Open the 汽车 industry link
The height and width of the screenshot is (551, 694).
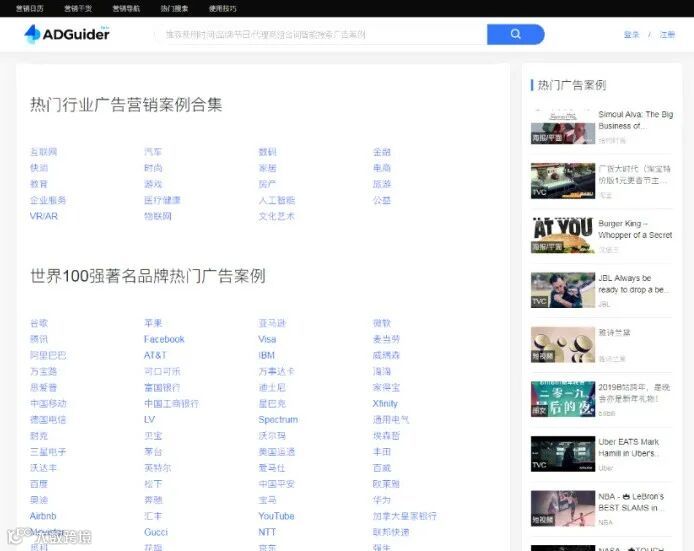153,152
